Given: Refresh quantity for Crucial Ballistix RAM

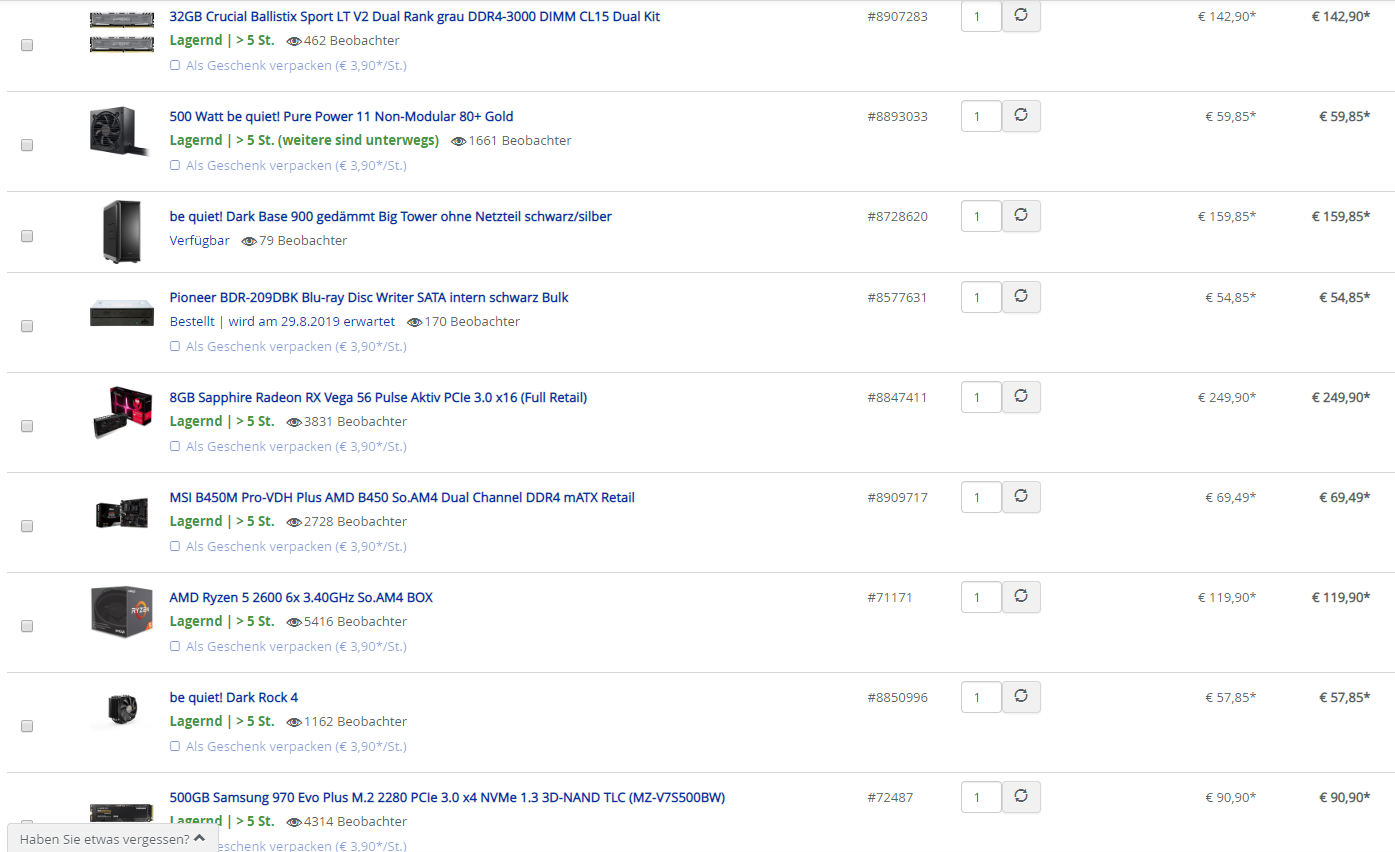Looking at the screenshot, I should pos(1021,16).
